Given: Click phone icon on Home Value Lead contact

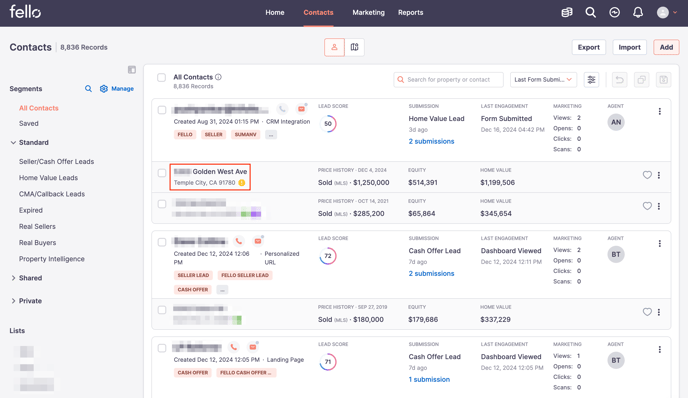Looking at the screenshot, I should click(282, 108).
